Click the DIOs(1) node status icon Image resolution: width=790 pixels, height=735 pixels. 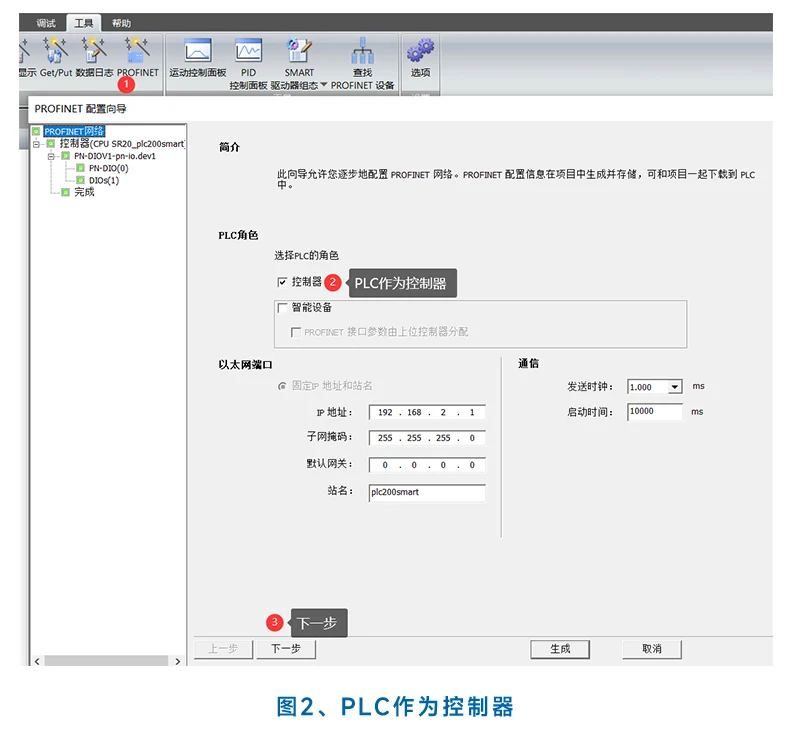tap(80, 180)
